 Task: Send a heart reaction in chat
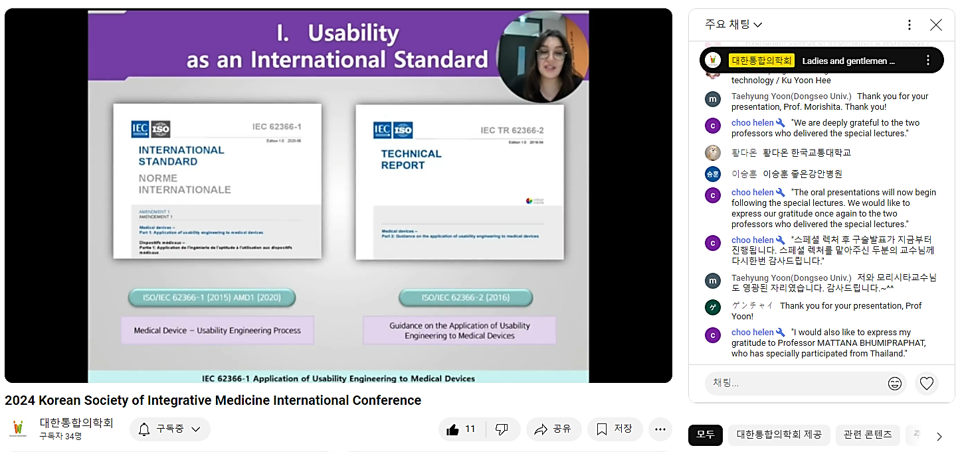click(927, 383)
